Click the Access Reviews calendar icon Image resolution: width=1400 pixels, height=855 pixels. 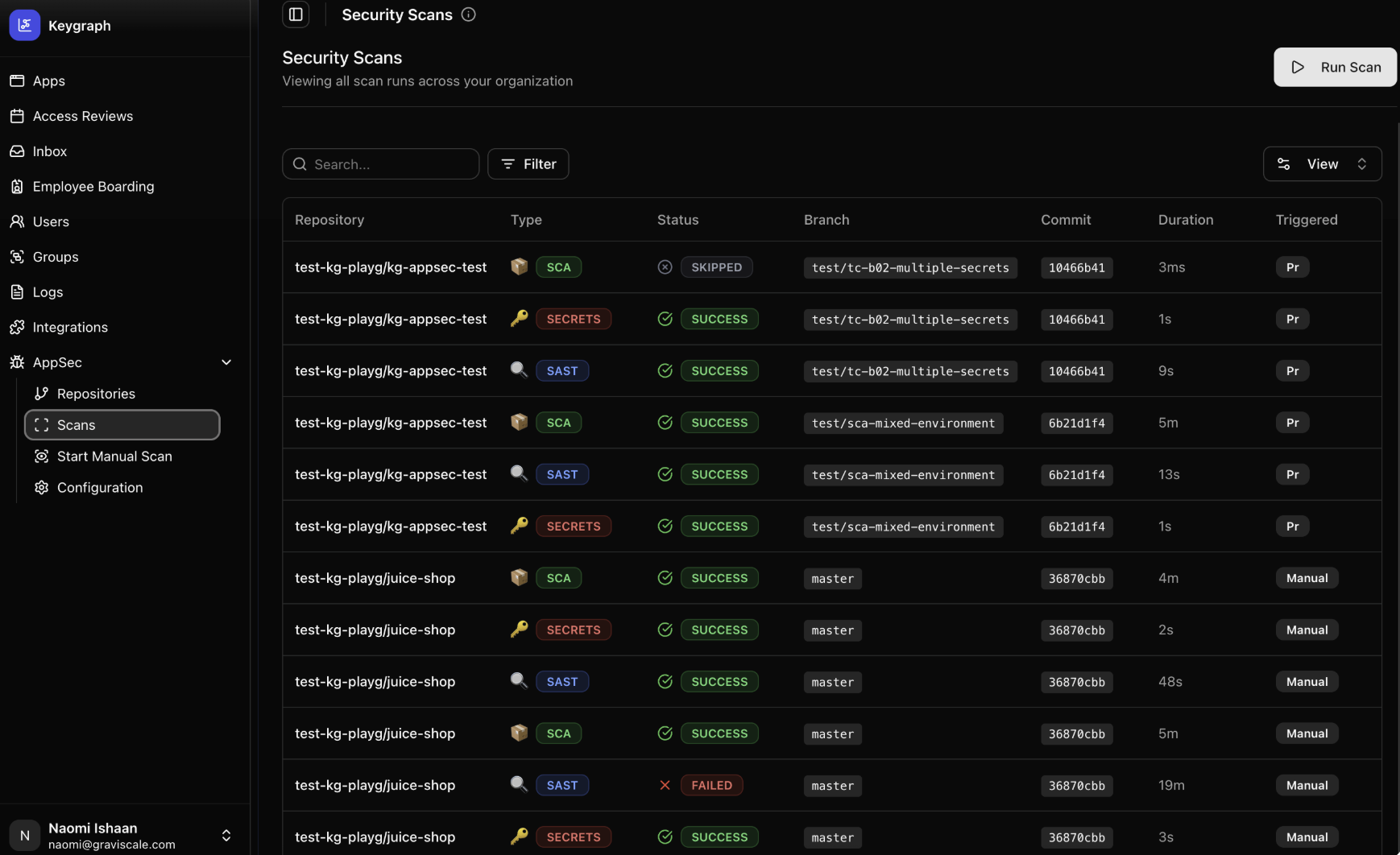coord(17,116)
